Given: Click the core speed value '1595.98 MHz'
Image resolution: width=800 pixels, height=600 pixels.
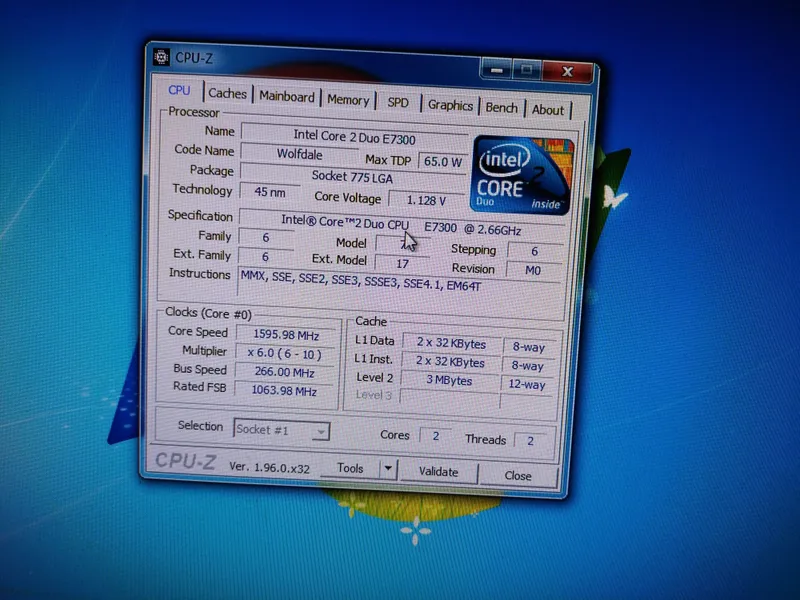Looking at the screenshot, I should [x=286, y=335].
